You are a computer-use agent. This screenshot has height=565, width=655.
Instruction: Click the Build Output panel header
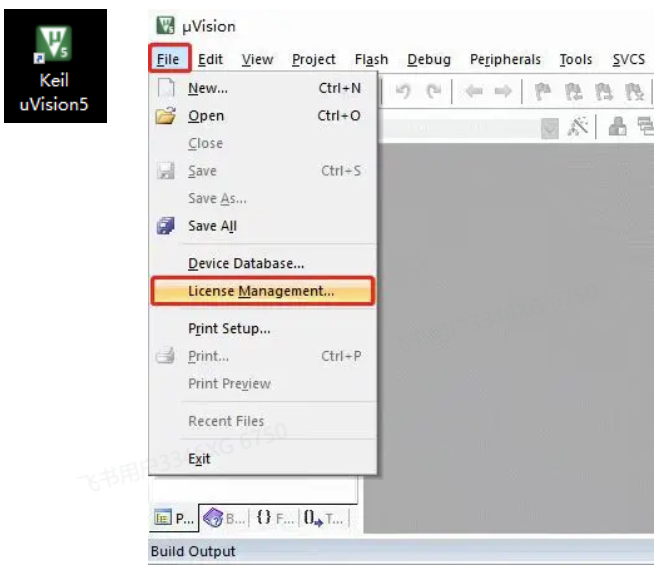[x=401, y=551]
